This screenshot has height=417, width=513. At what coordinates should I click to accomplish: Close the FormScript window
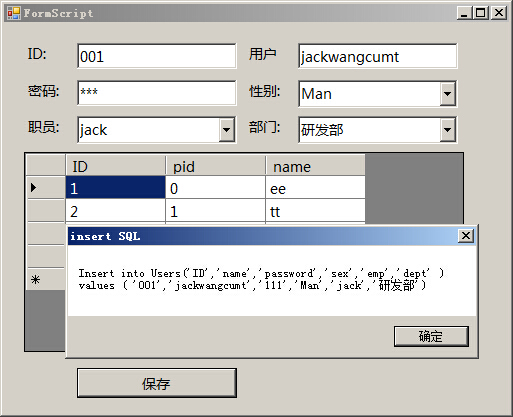tap(499, 13)
